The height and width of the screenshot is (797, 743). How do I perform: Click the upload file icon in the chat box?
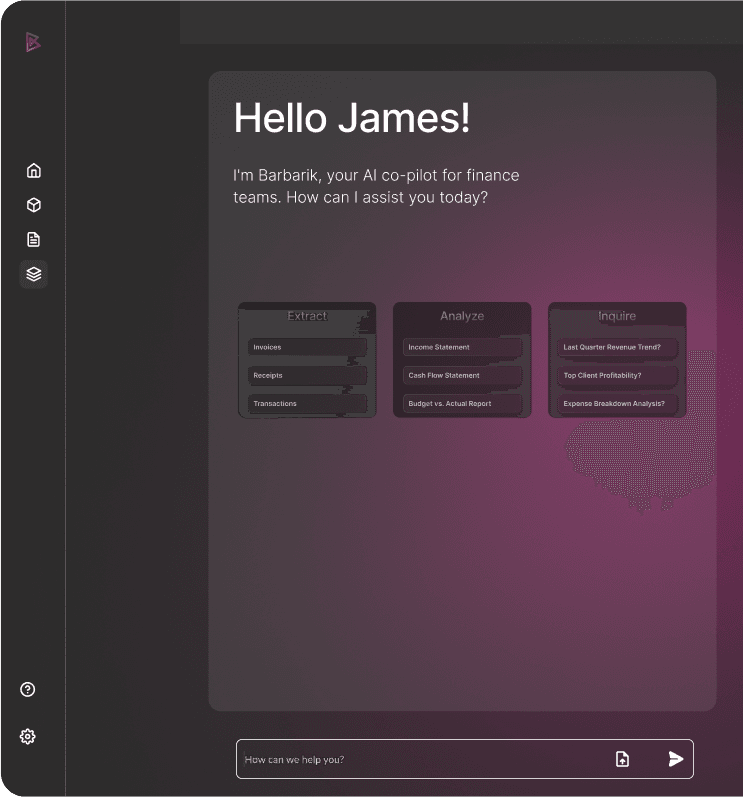(x=623, y=759)
